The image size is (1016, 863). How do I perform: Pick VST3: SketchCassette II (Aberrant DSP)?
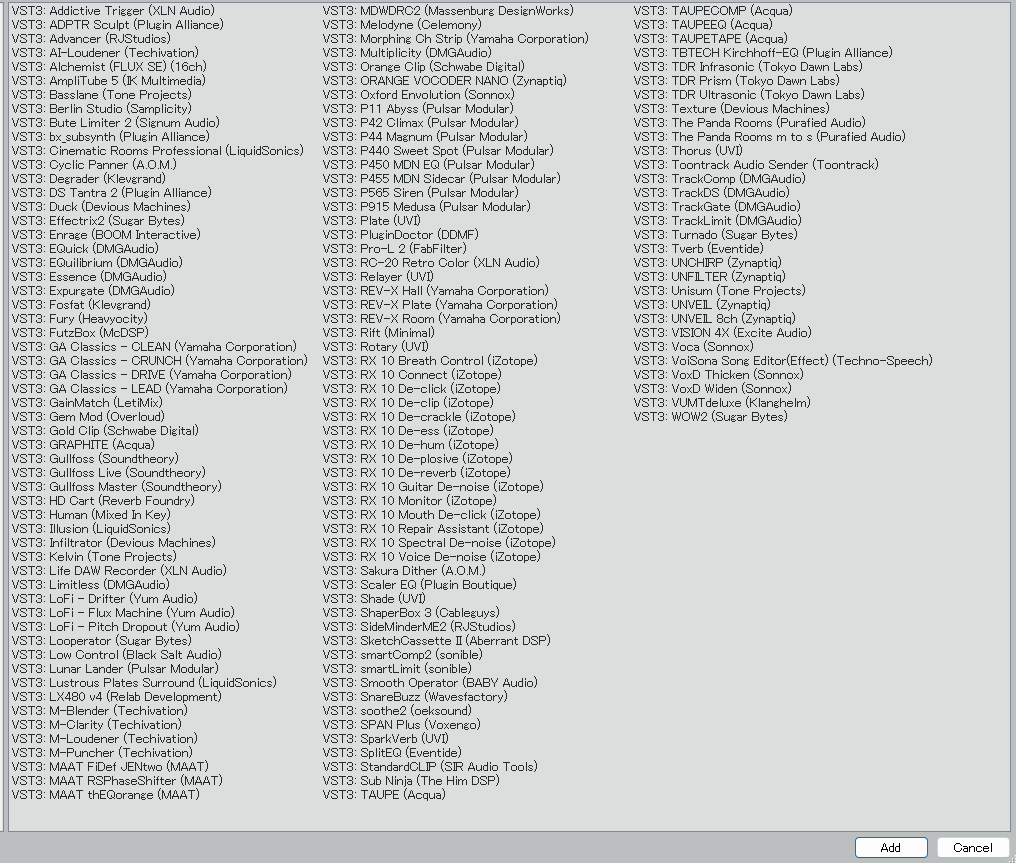(x=437, y=640)
